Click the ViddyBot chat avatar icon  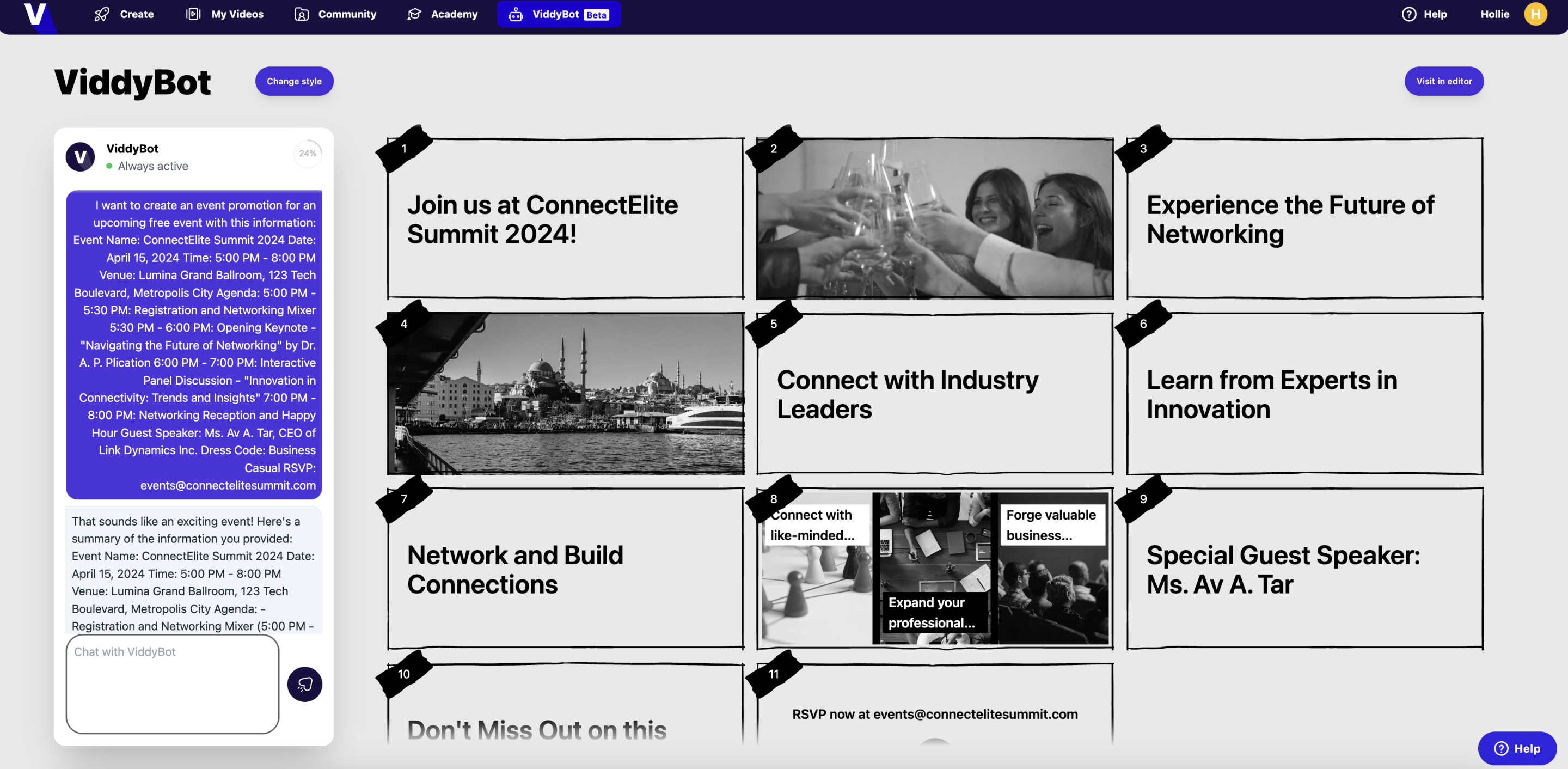pyautogui.click(x=81, y=156)
